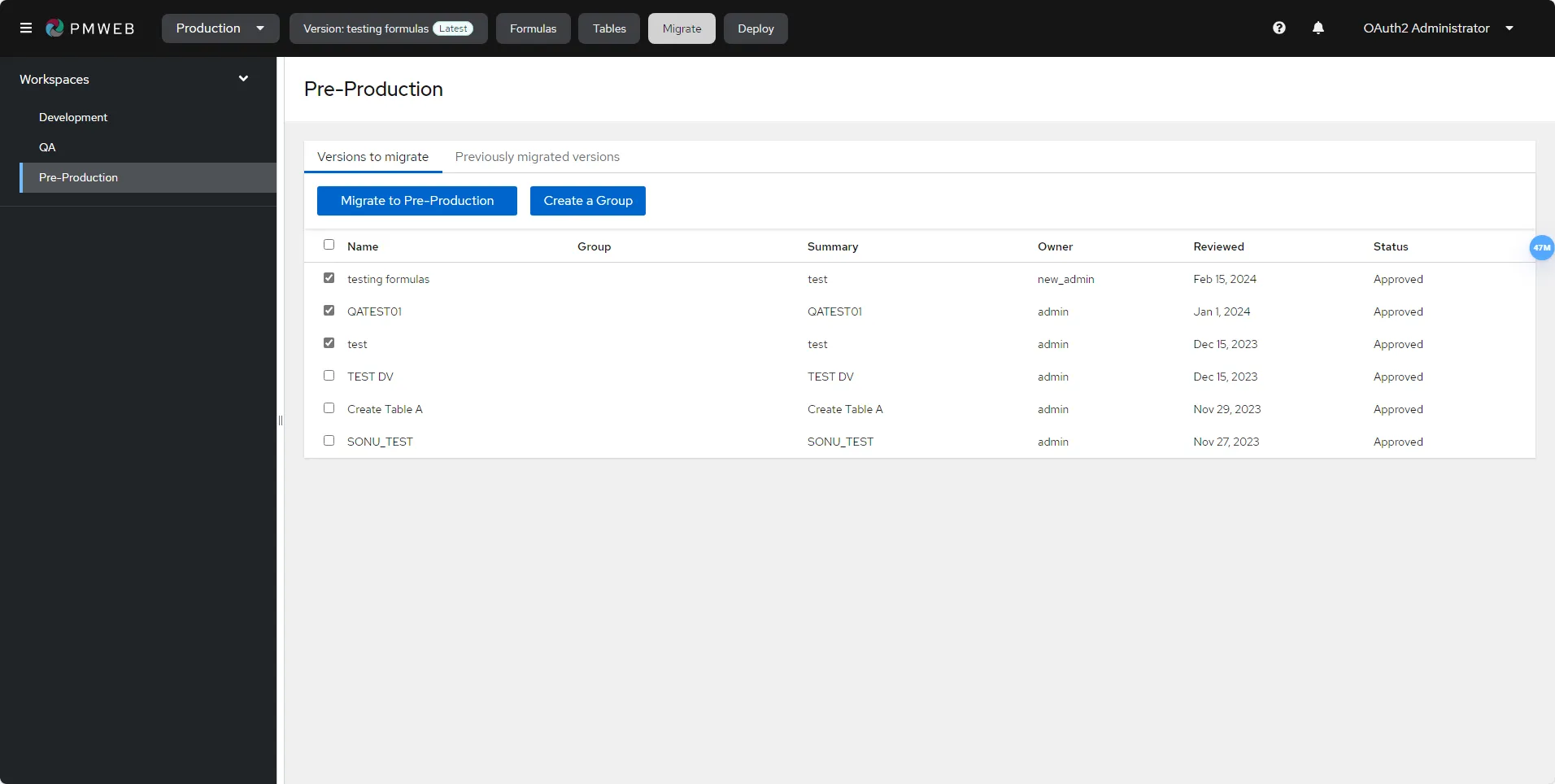
Task: Switch to Previously migrated versions tab
Action: tap(536, 156)
